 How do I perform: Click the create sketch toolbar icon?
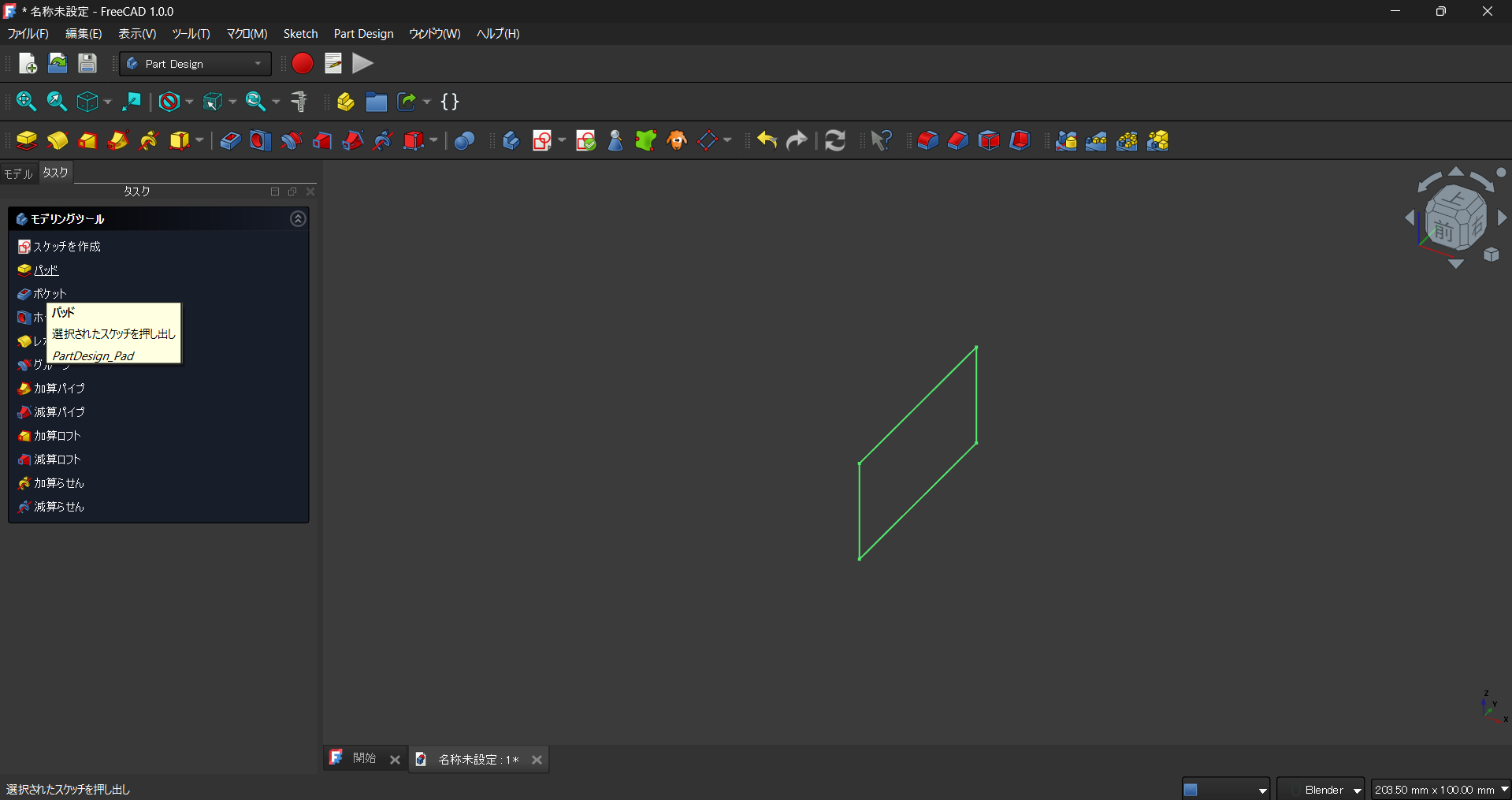coord(542,140)
